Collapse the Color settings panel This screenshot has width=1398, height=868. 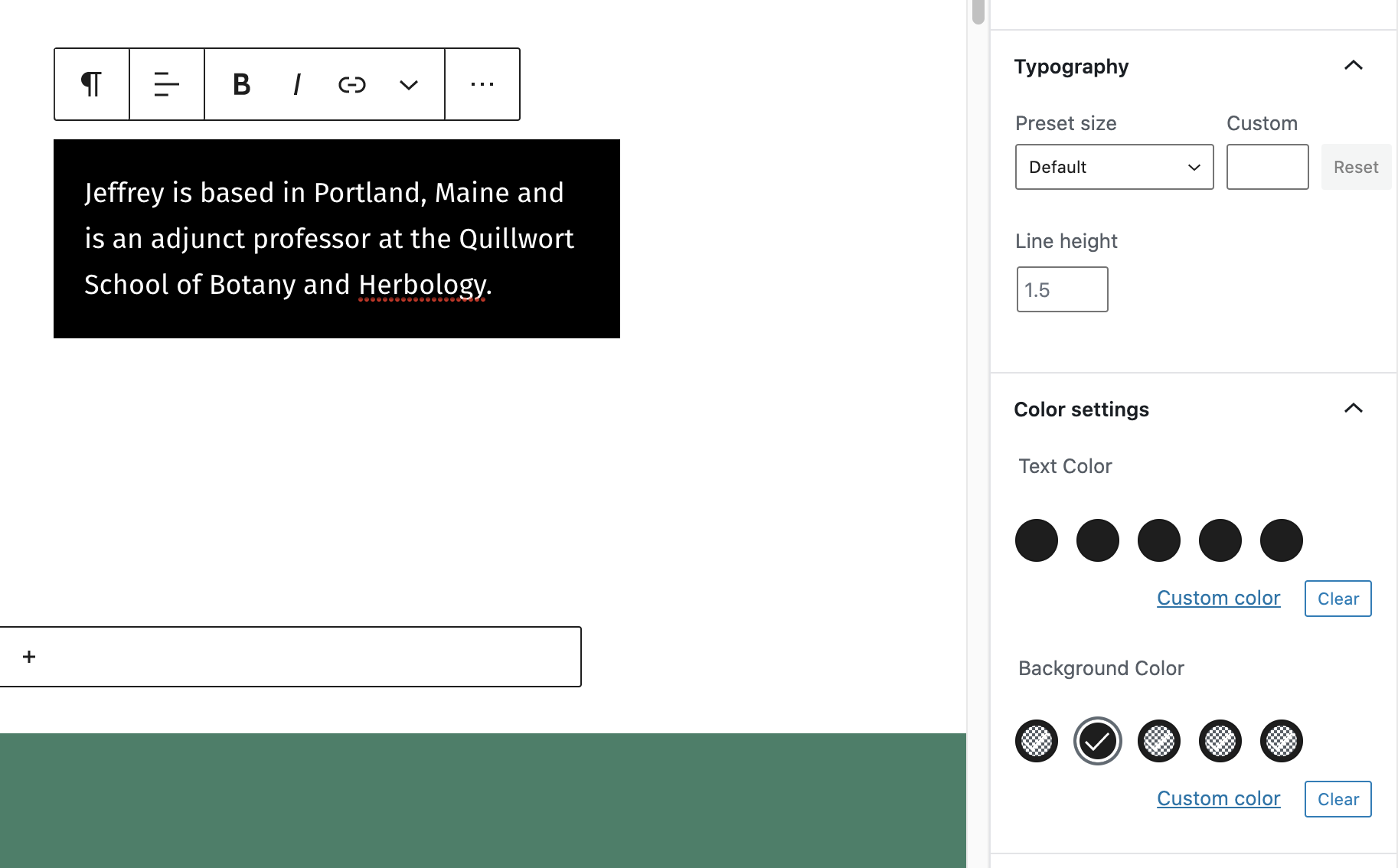[x=1354, y=409]
